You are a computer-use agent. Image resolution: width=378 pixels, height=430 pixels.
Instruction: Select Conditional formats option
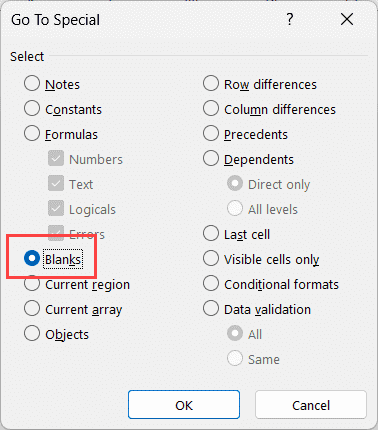pyautogui.click(x=211, y=284)
